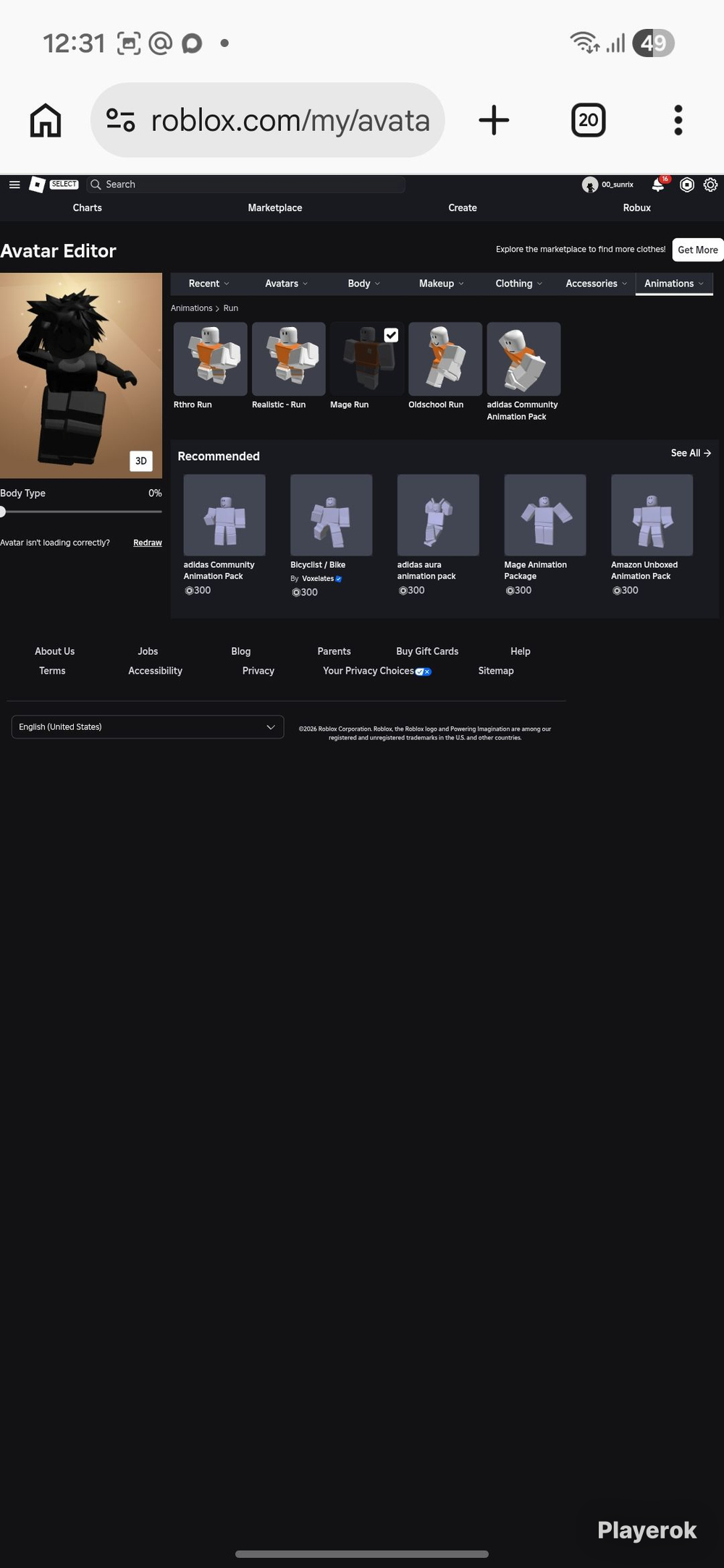The image size is (724, 1568).
Task: Open the Amazon Unboxed Animation Pack item
Action: pyautogui.click(x=652, y=515)
